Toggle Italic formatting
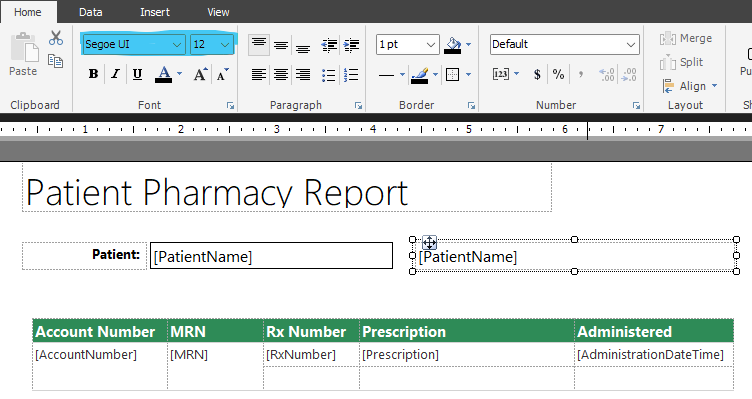 (x=115, y=74)
